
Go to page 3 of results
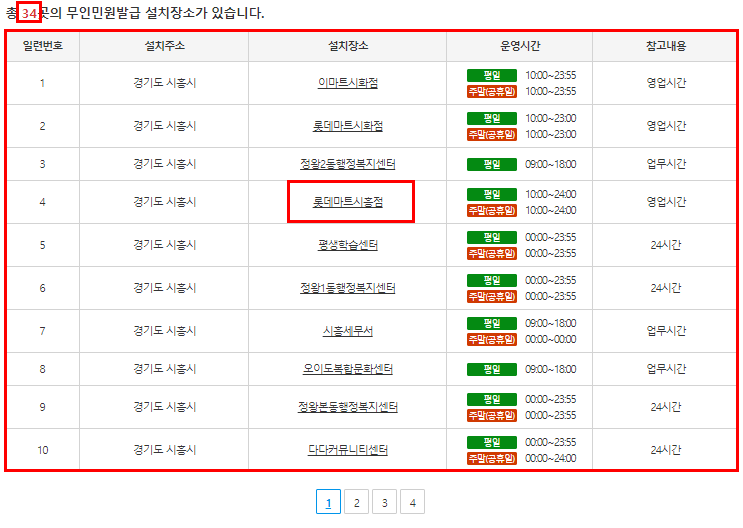pos(385,502)
